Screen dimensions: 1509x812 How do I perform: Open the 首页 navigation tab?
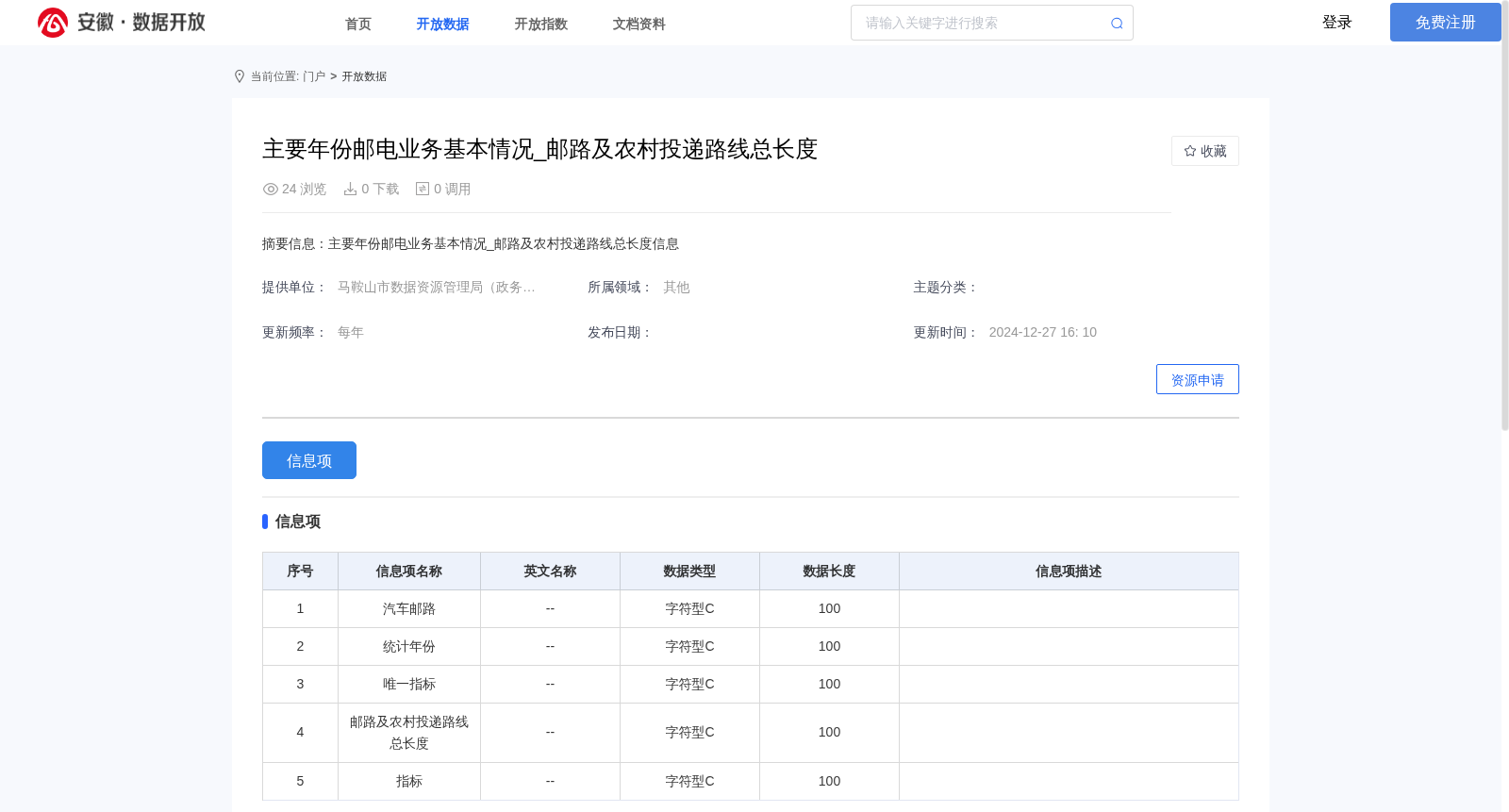tap(358, 24)
